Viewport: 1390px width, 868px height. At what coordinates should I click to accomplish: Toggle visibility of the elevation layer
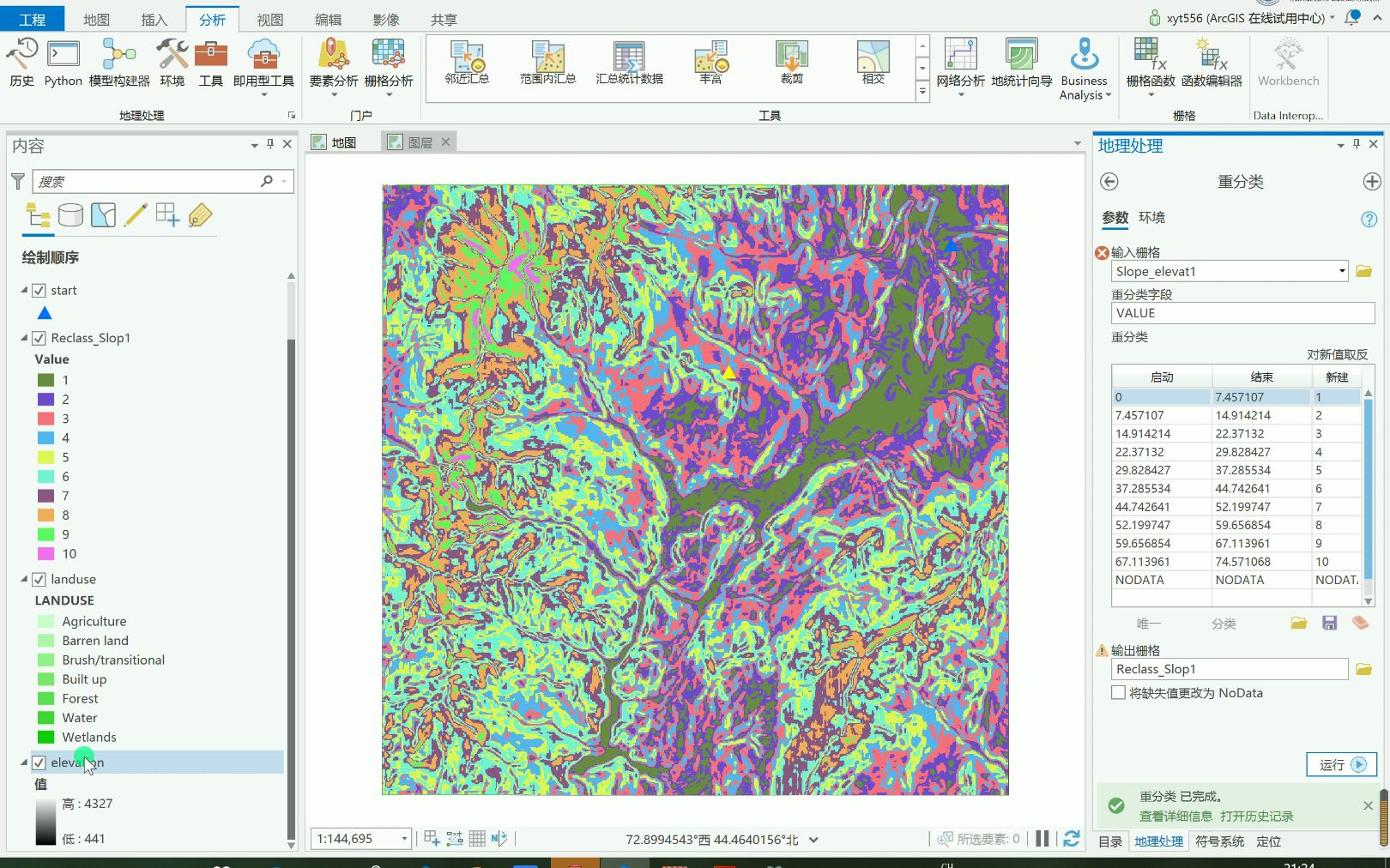(39, 762)
